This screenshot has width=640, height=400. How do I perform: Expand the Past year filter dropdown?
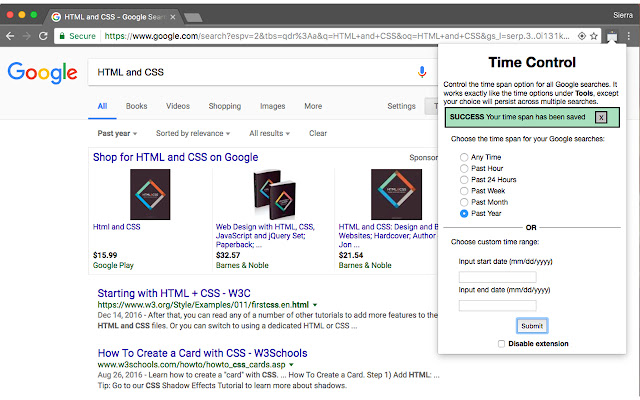click(x=117, y=133)
